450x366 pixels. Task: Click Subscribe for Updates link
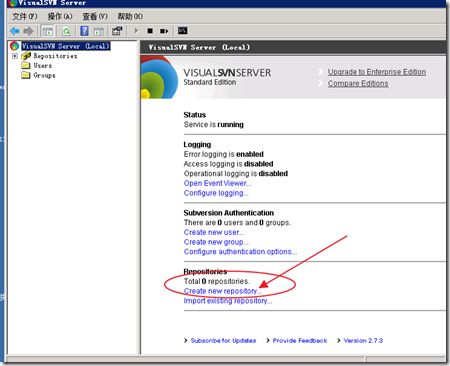223,341
